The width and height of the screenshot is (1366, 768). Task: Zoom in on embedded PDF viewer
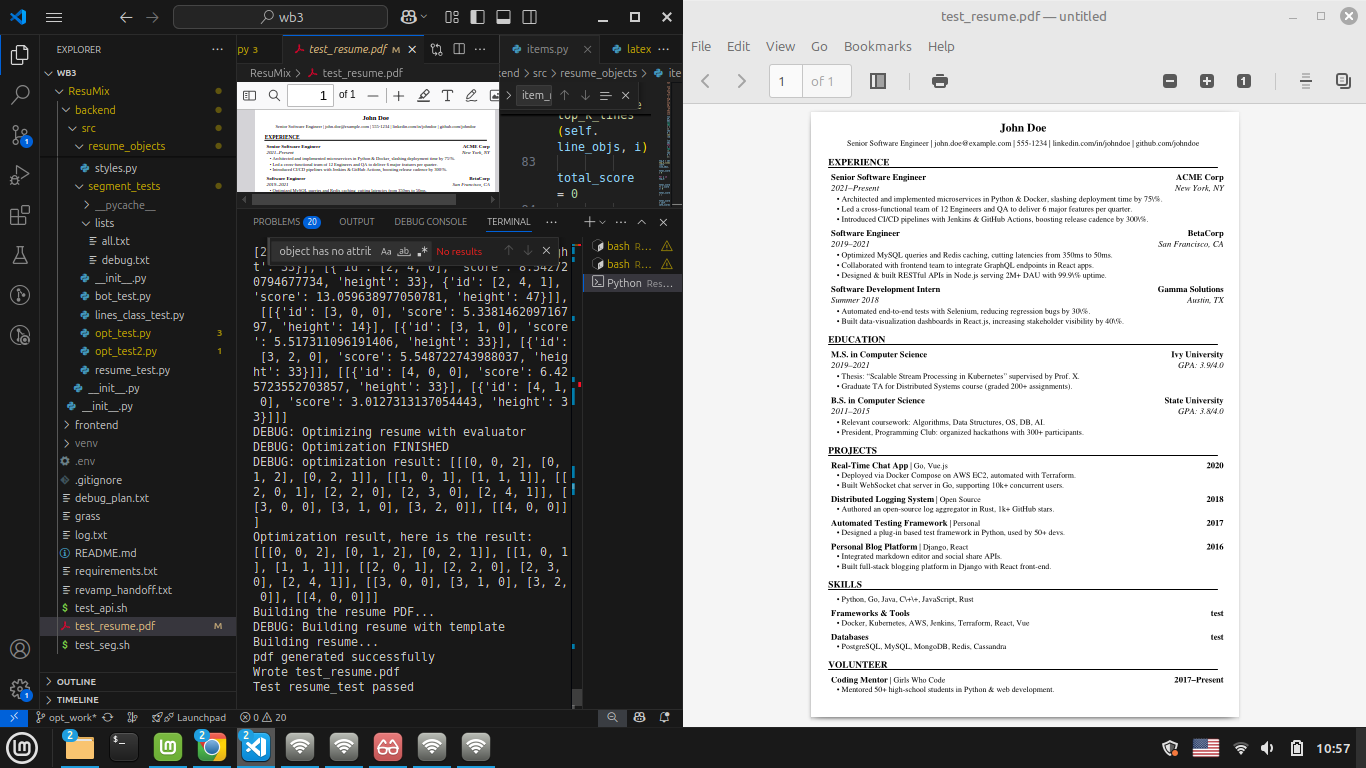pyautogui.click(x=398, y=95)
